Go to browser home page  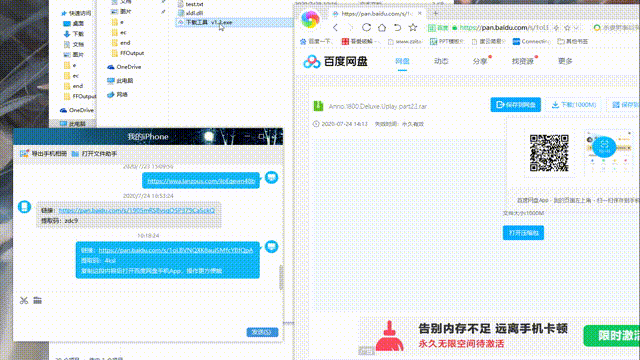[x=382, y=27]
